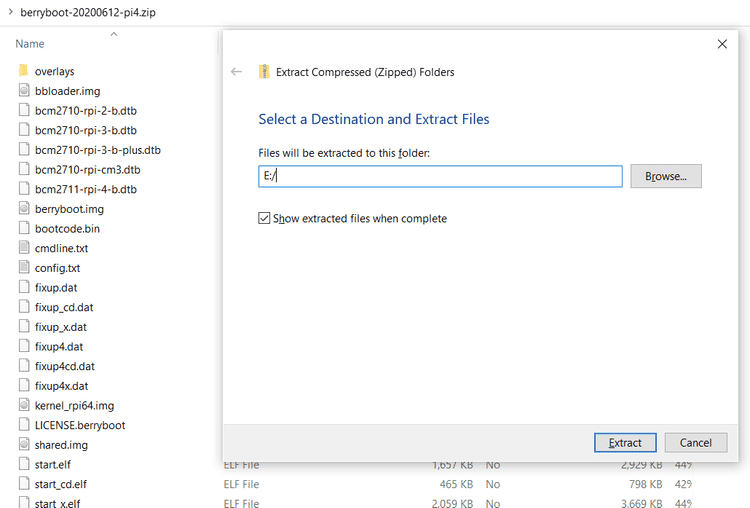Click the kernel_rpi64.img file icon

point(25,405)
